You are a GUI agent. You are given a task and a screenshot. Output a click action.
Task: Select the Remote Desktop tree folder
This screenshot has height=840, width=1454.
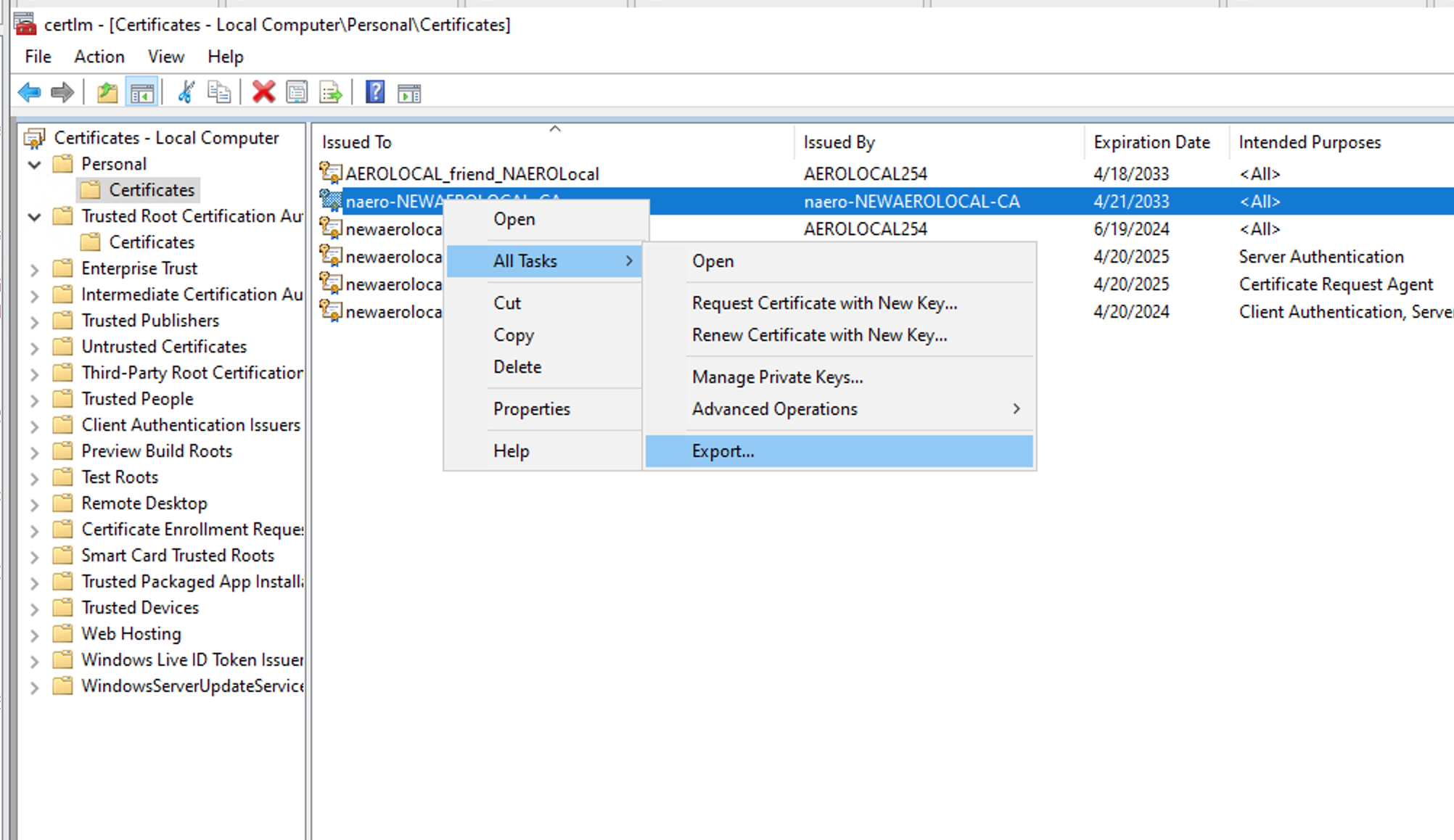(144, 503)
